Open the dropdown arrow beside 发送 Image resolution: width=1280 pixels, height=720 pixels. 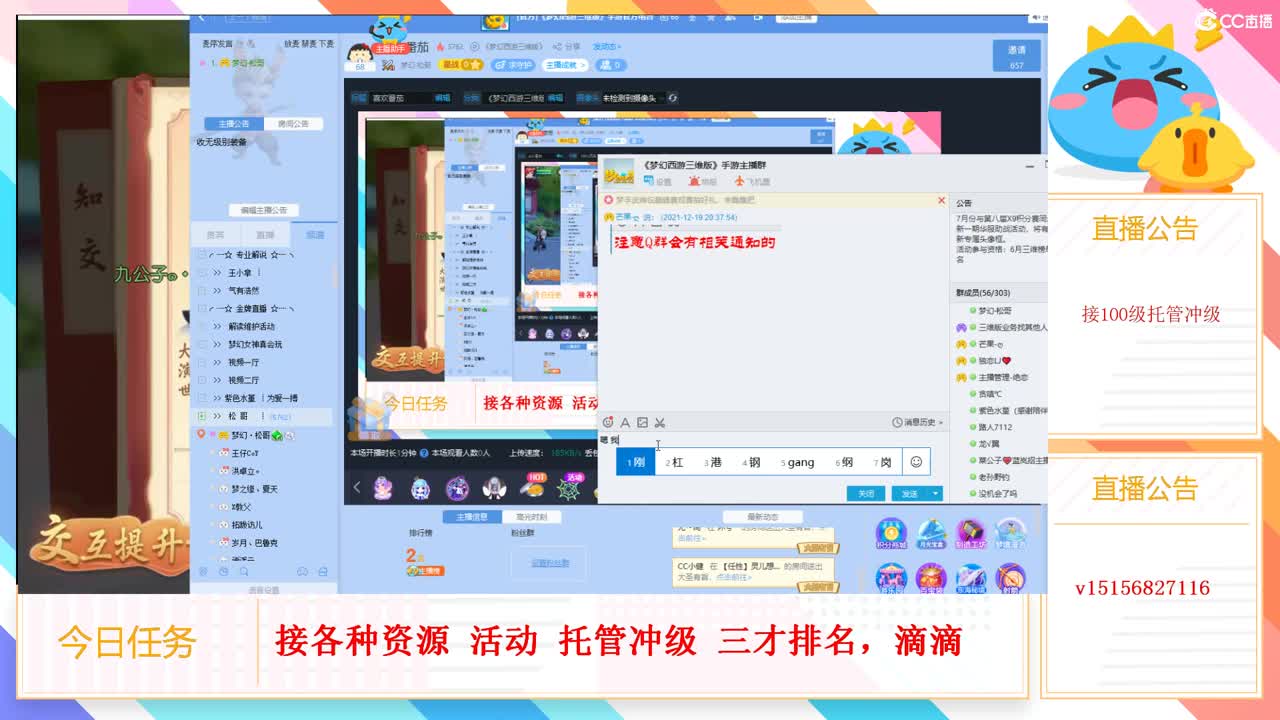point(936,494)
